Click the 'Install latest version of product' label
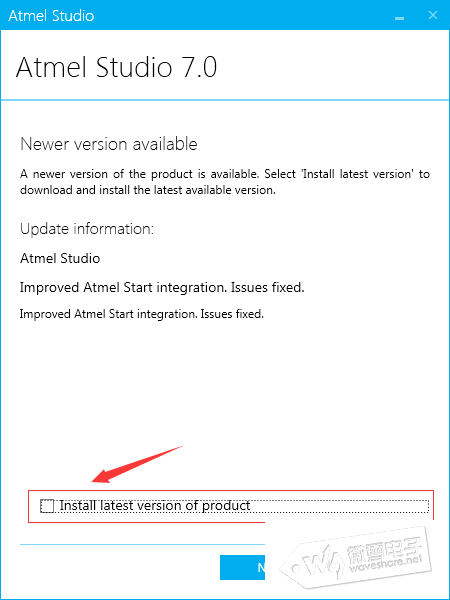 coord(155,505)
